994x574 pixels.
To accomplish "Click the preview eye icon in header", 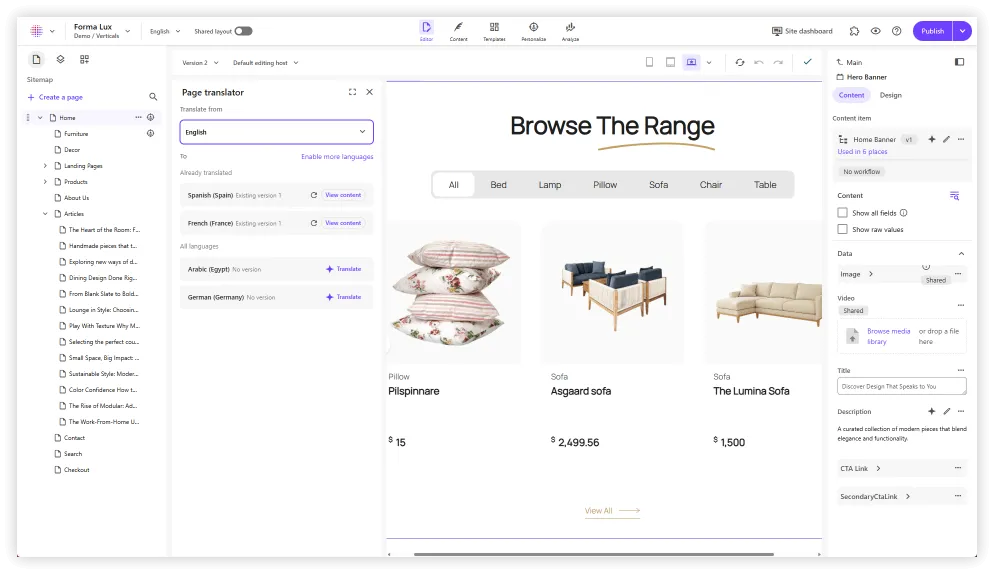I will (x=875, y=31).
